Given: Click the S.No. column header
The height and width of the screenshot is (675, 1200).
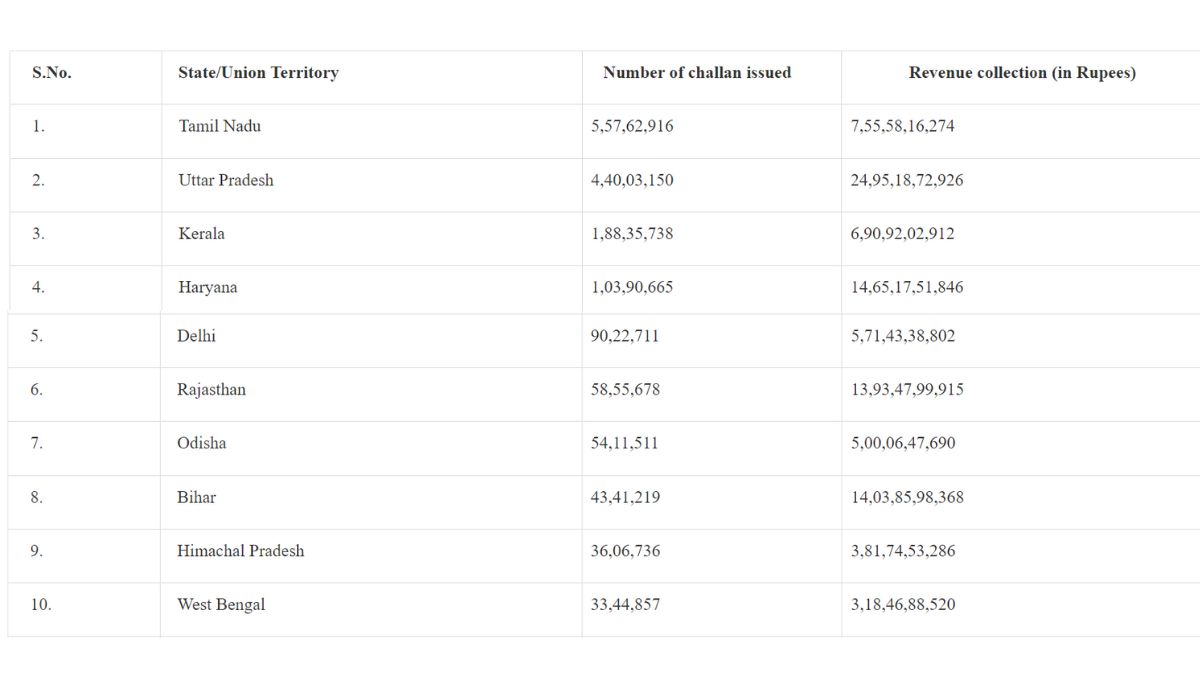Looking at the screenshot, I should pos(52,73).
